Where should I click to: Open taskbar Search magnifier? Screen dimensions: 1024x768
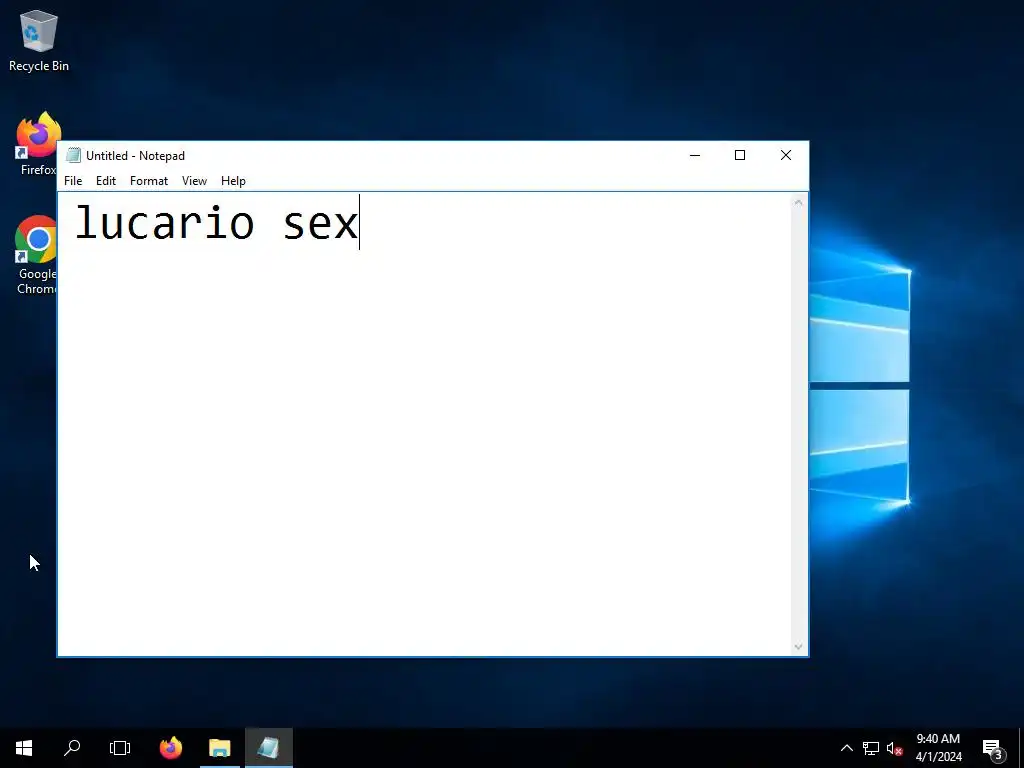coord(72,748)
